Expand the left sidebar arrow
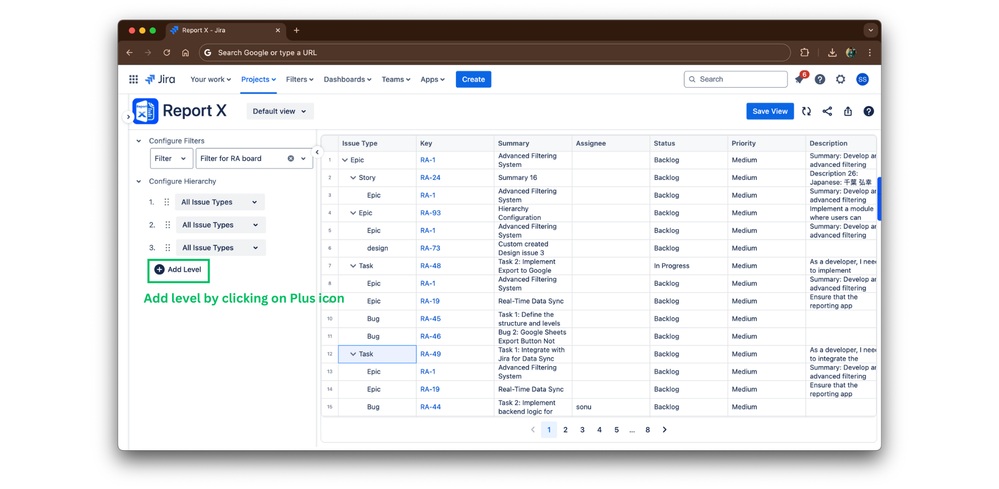Screen dimensions: 999x489 tap(127, 117)
